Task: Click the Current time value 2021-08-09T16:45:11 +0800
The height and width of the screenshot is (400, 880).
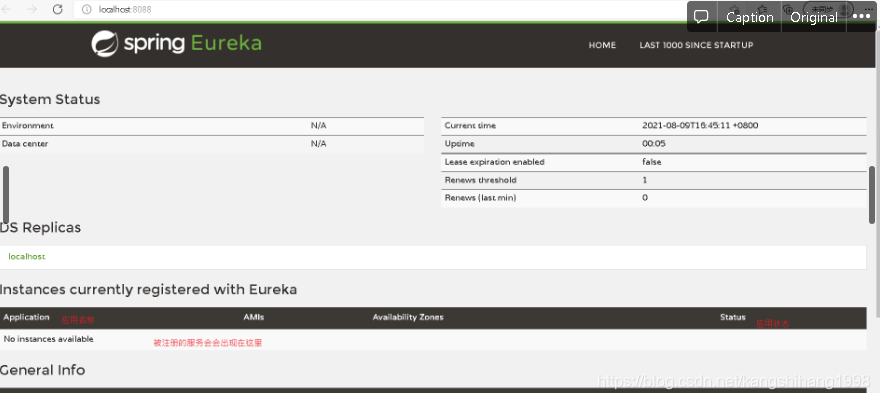Action: point(700,126)
